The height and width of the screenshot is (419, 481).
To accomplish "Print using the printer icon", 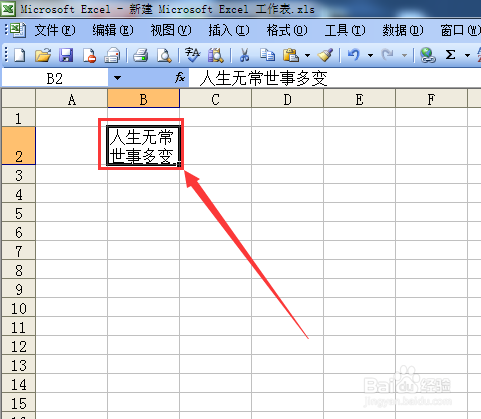I will pos(141,55).
